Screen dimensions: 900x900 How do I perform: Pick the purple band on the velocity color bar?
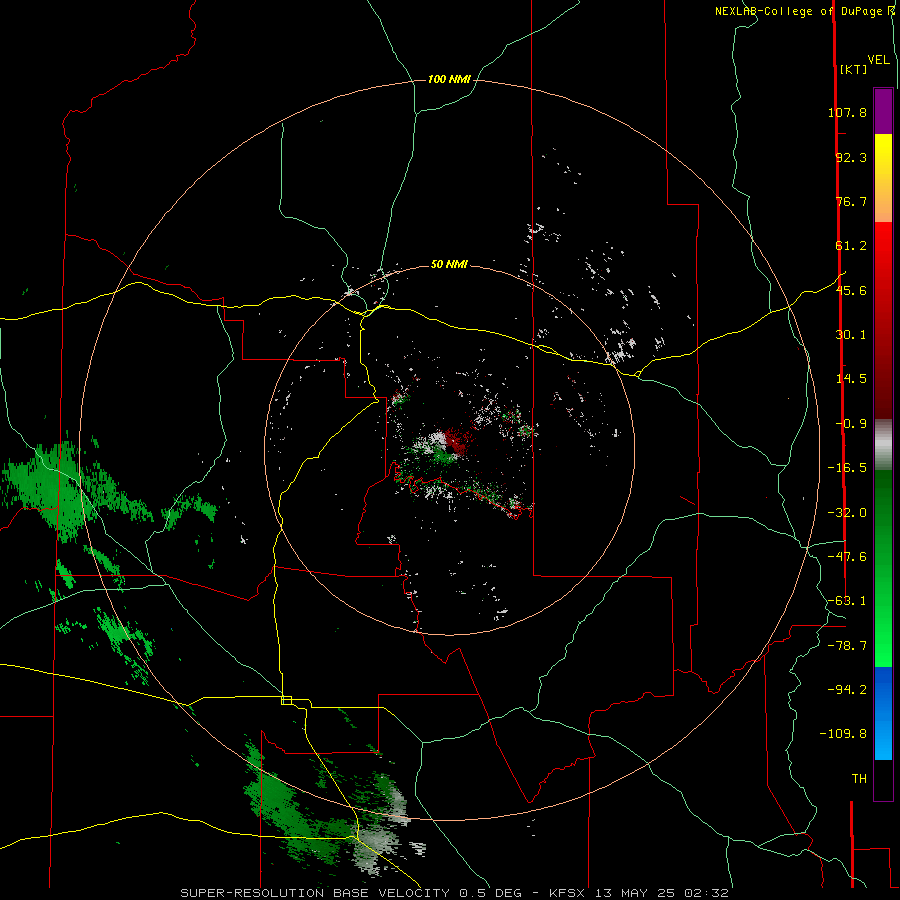[x=883, y=111]
